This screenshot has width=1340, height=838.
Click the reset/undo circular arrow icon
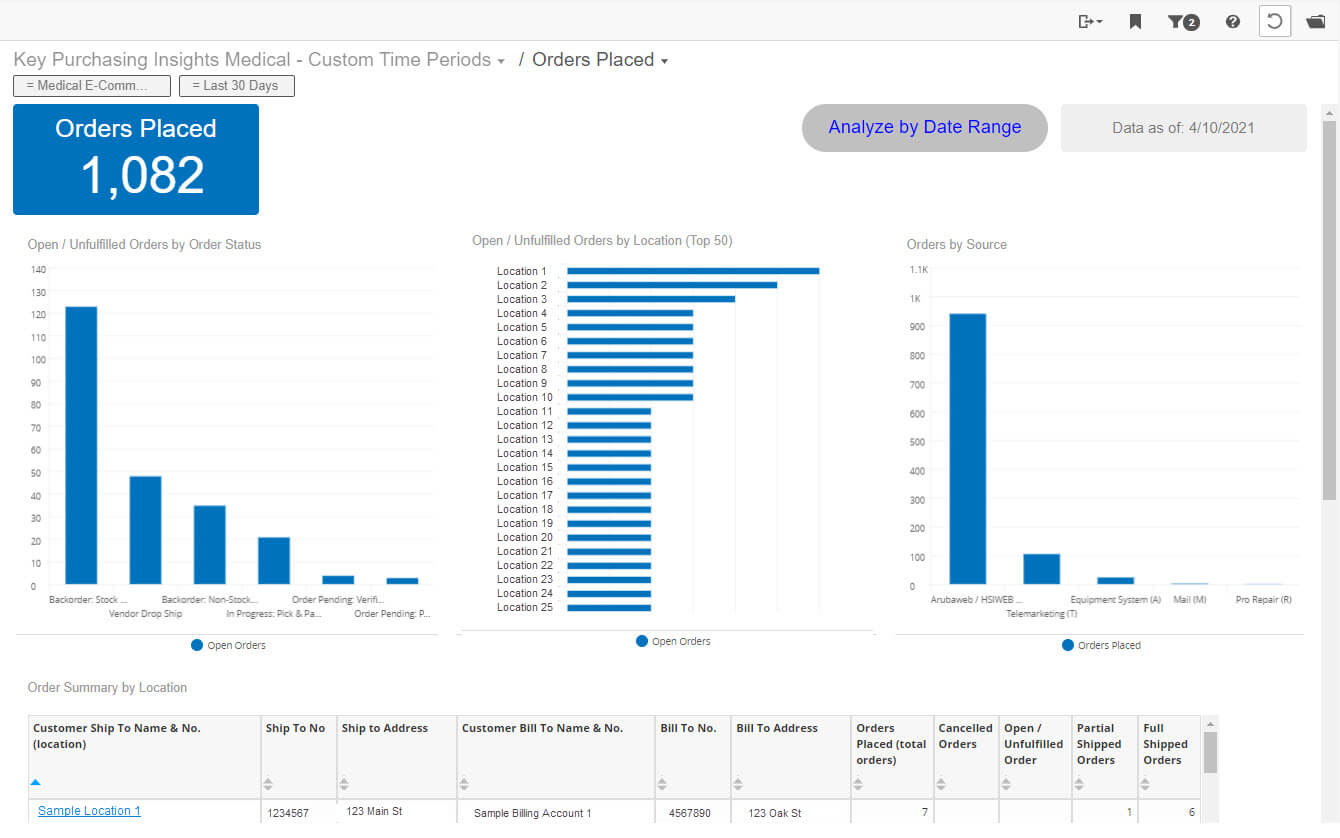click(1275, 21)
